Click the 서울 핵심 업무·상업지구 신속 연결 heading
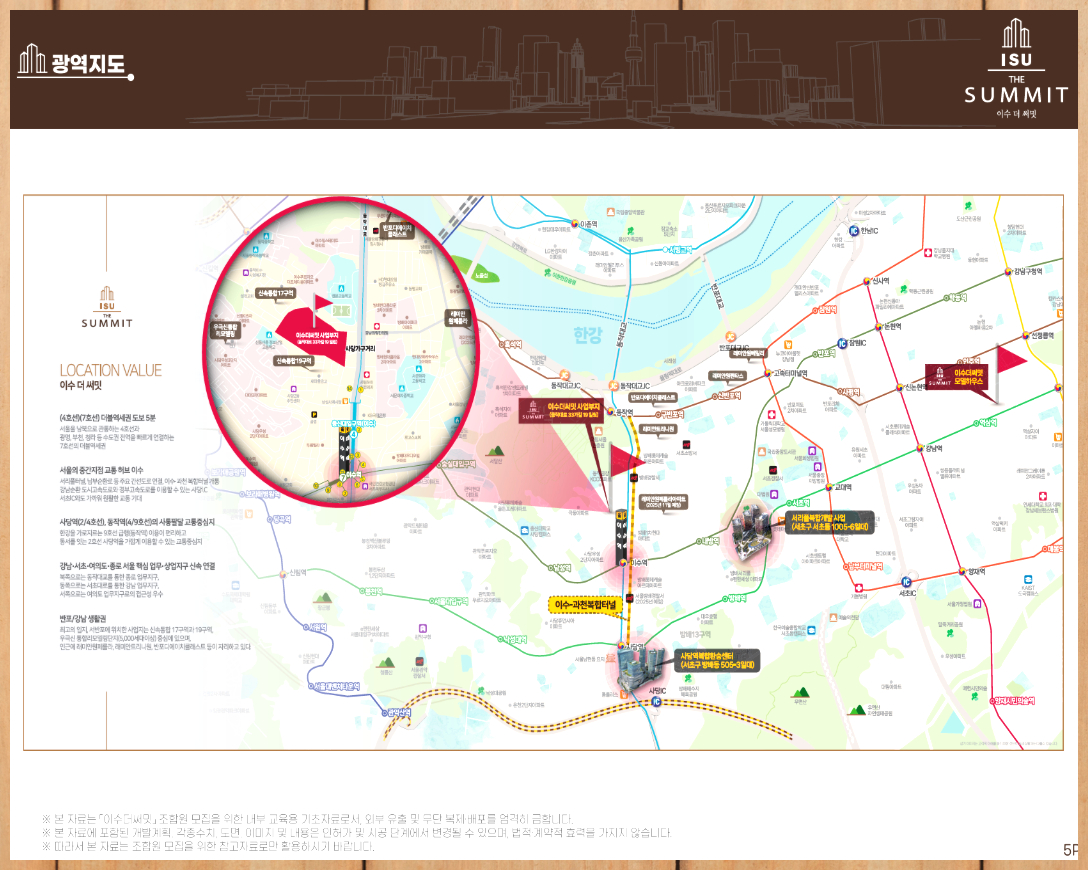The height and width of the screenshot is (870, 1088). pyautogui.click(x=137, y=566)
